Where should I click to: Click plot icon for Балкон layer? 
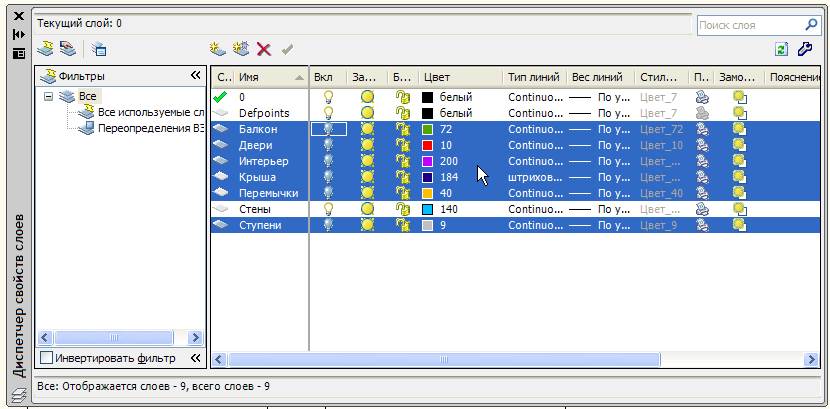(702, 129)
